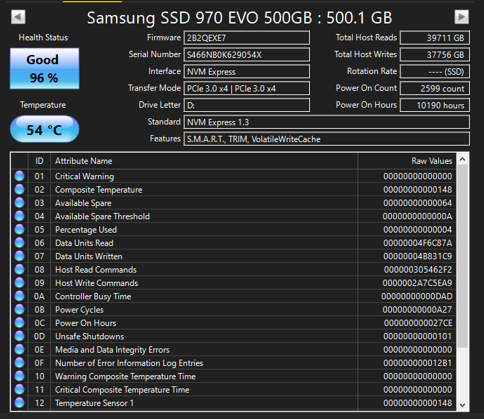Click status orb for Error Information Log Entries
Image resolution: width=484 pixels, height=419 pixels.
pos(20,363)
